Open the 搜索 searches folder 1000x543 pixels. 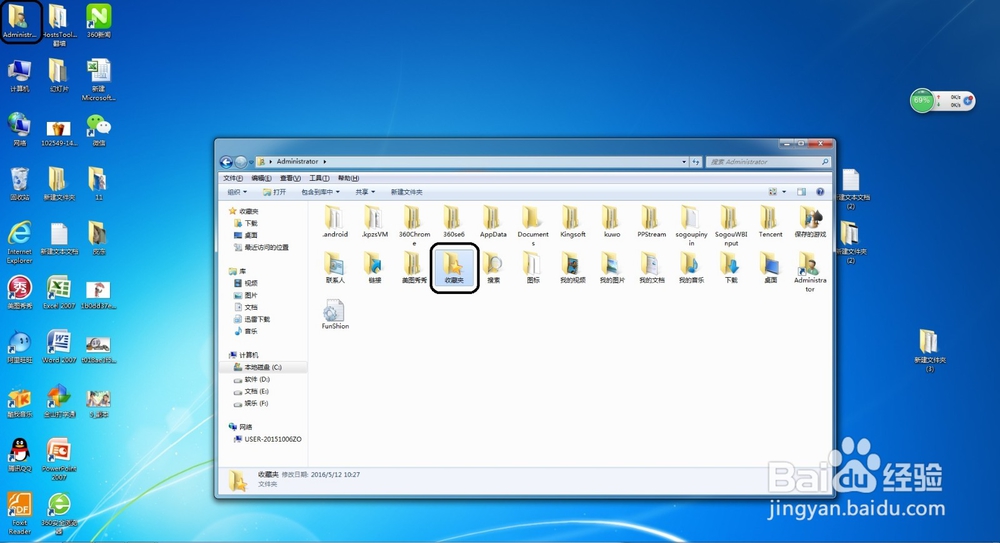[x=493, y=267]
